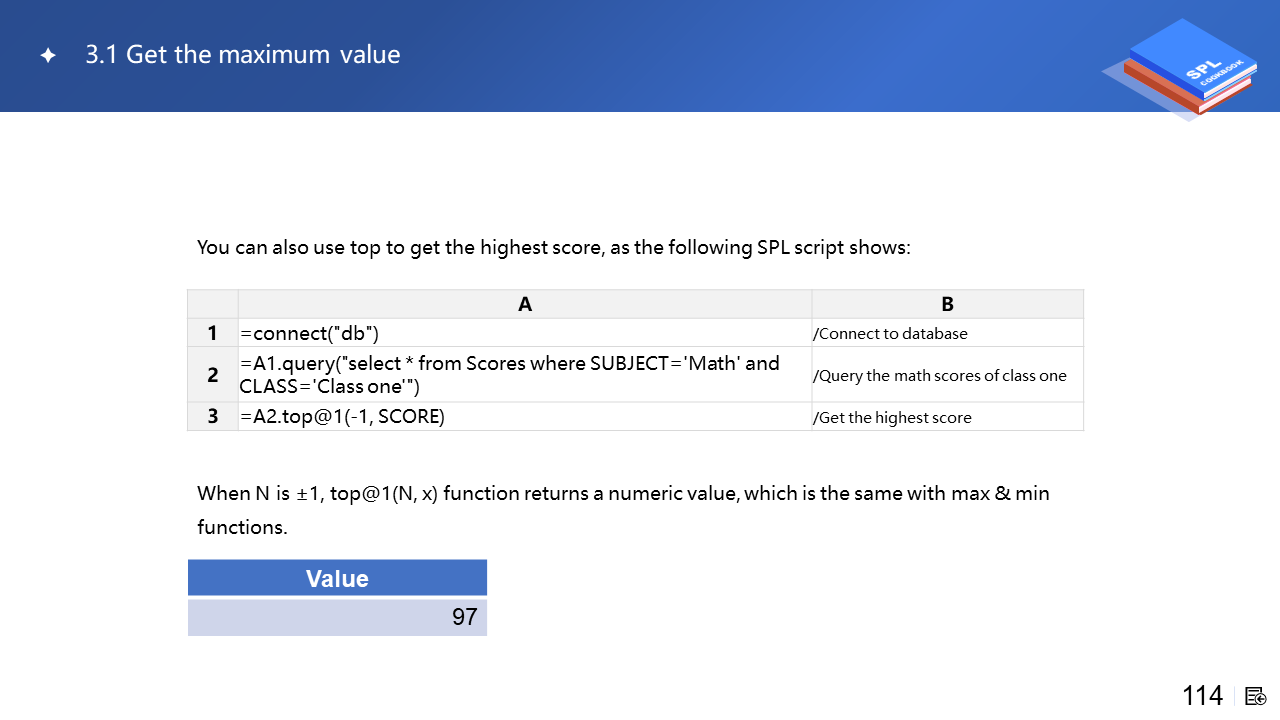Select the '3.1 Get the maximum value' title
Screen dimensions: 1280x720
(x=242, y=54)
